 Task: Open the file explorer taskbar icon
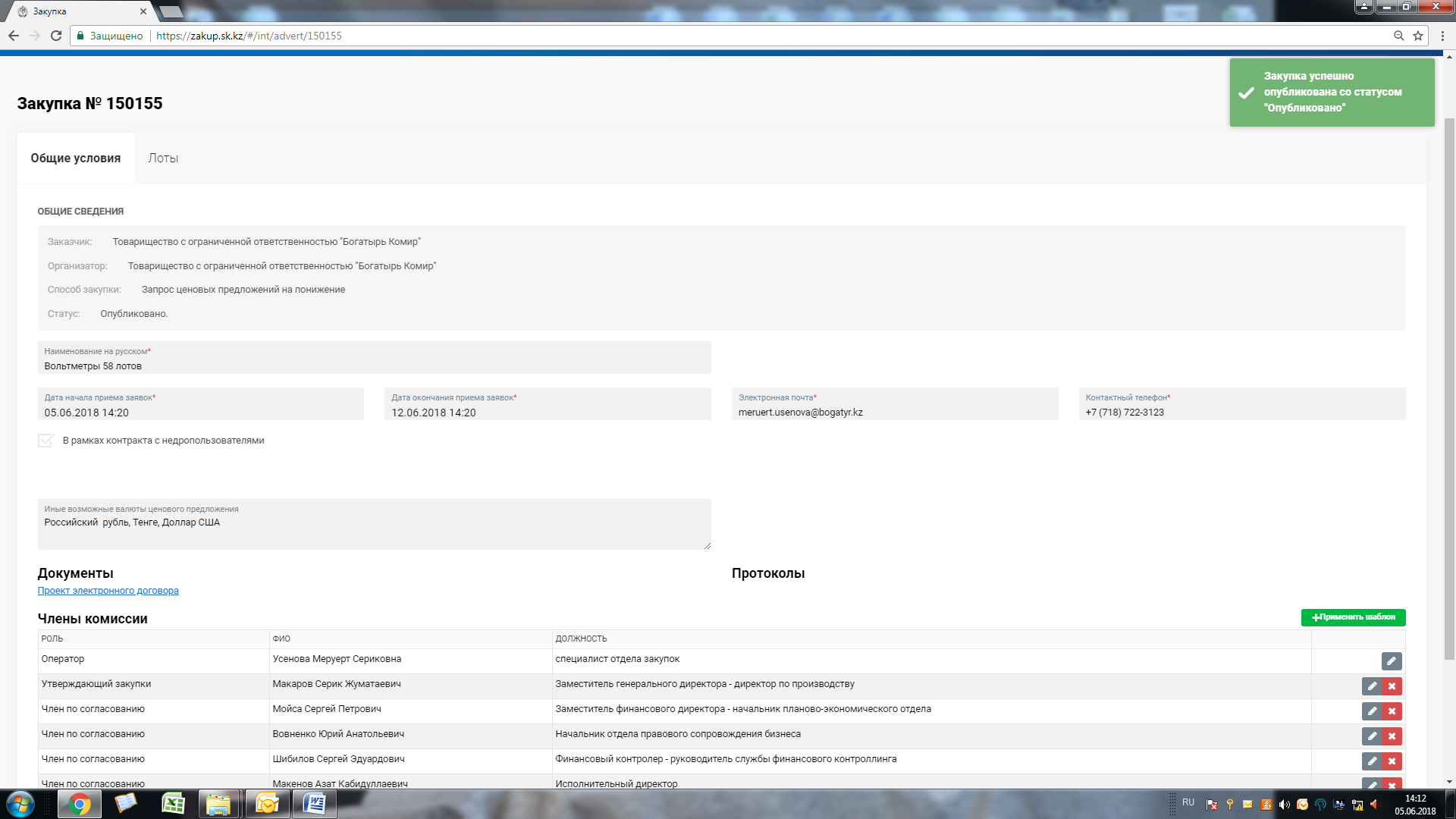click(x=218, y=804)
